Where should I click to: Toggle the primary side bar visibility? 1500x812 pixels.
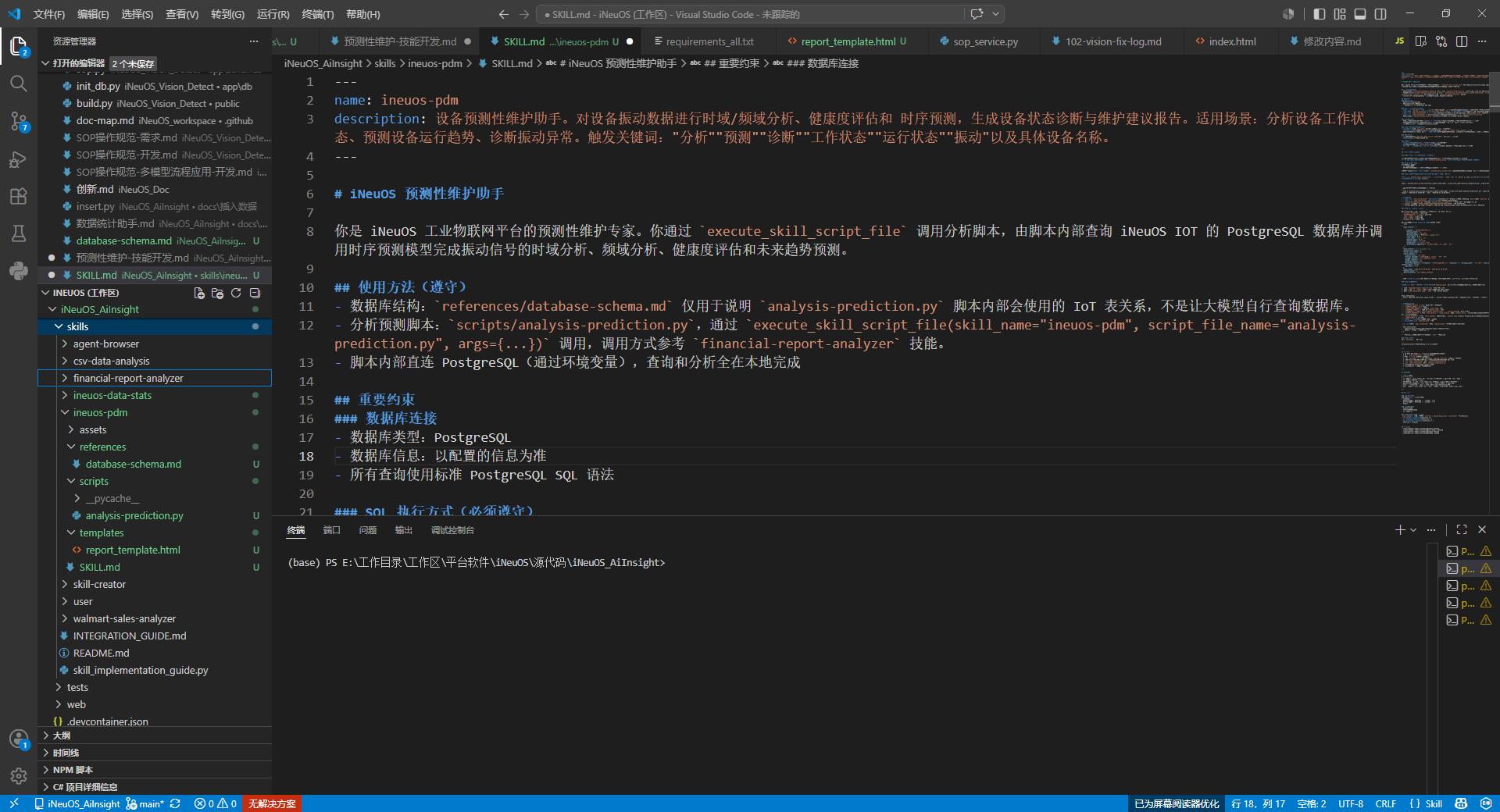tap(1320, 14)
